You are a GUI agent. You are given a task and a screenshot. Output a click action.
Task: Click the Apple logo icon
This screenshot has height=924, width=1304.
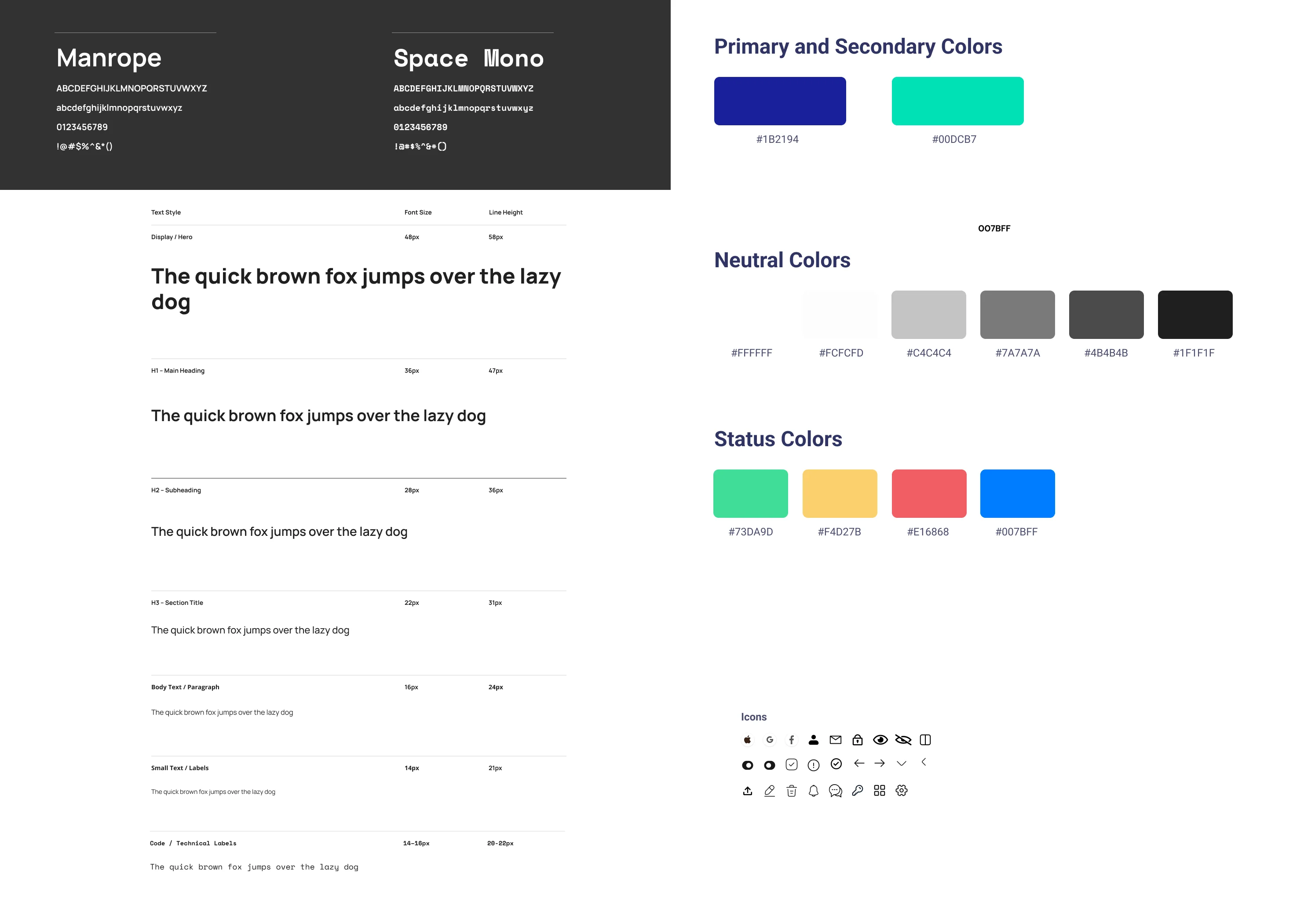(747, 740)
